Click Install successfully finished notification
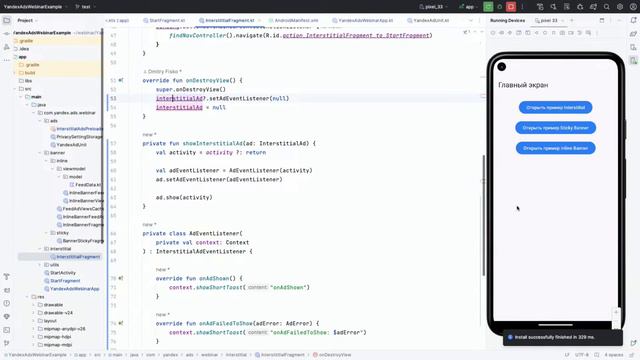The width and height of the screenshot is (640, 360). [x=563, y=337]
